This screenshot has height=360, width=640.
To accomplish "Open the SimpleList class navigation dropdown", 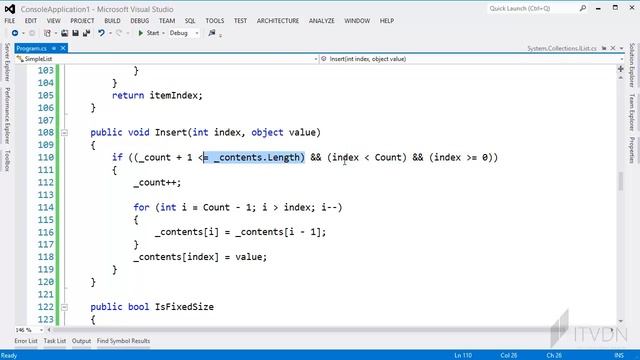I will 316,59.
